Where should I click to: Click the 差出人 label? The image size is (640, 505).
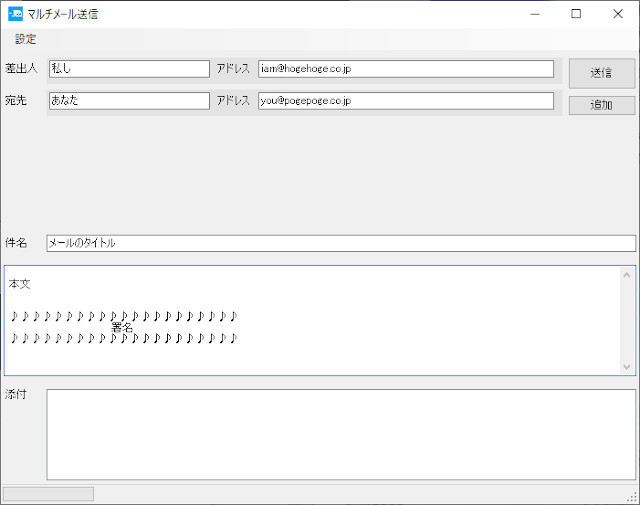coord(21,68)
